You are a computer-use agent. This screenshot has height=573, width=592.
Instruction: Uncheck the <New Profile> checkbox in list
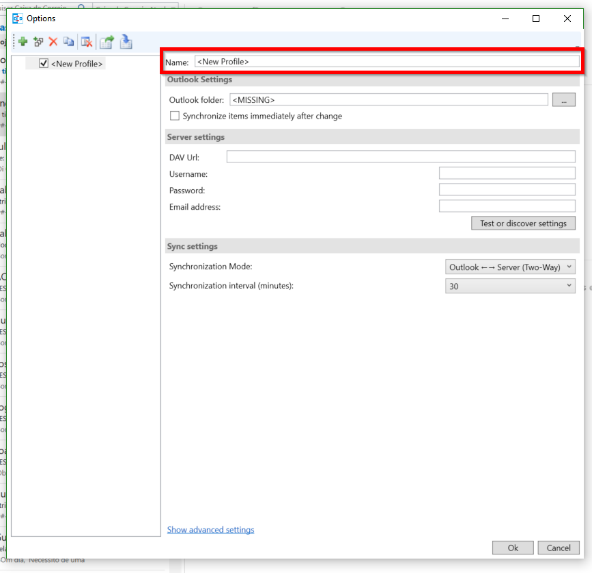coord(44,63)
